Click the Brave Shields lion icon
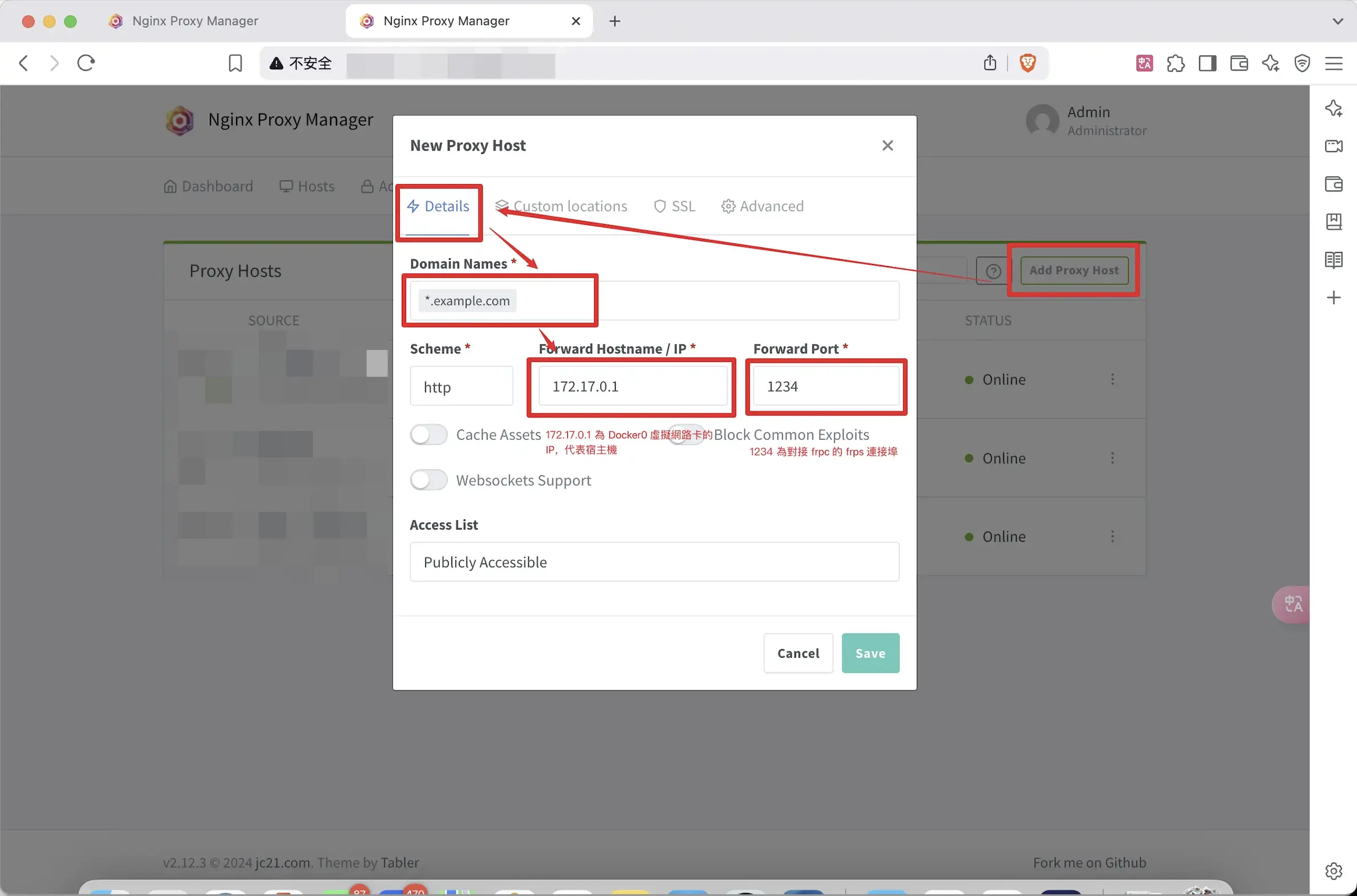 point(1027,63)
